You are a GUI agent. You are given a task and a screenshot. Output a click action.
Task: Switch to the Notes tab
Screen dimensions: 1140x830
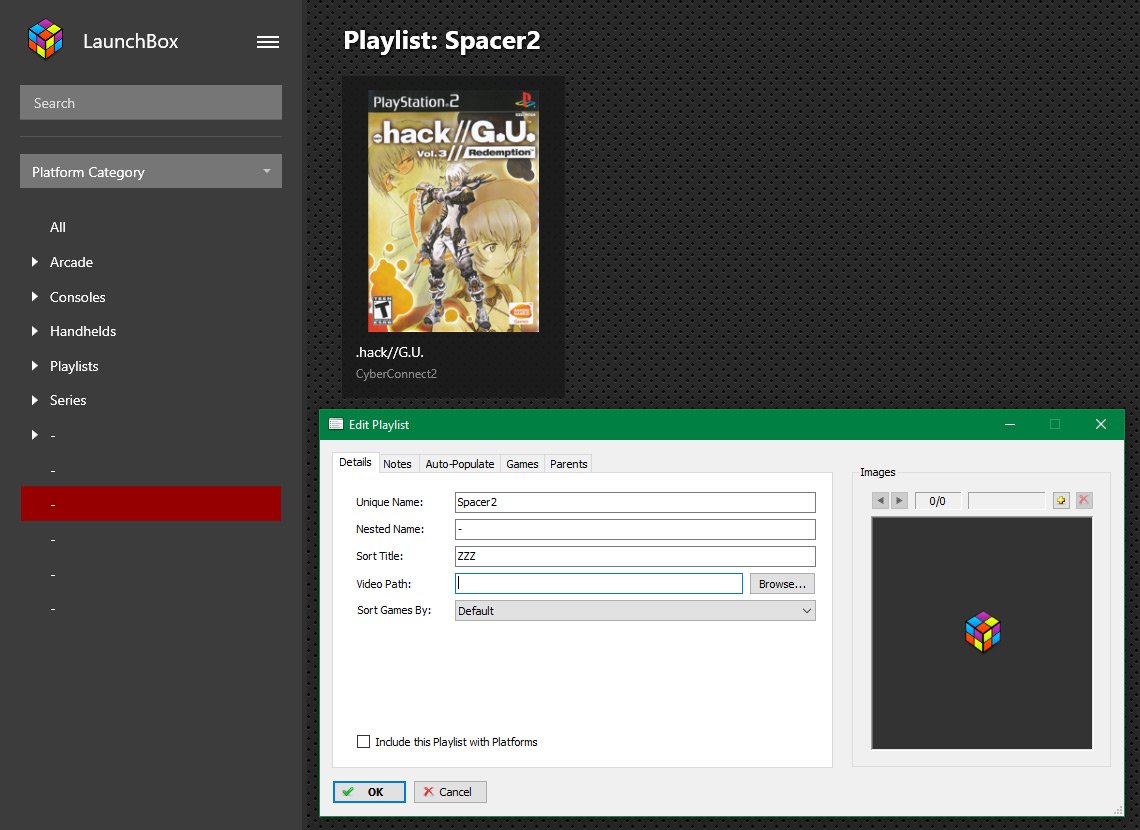pos(397,464)
